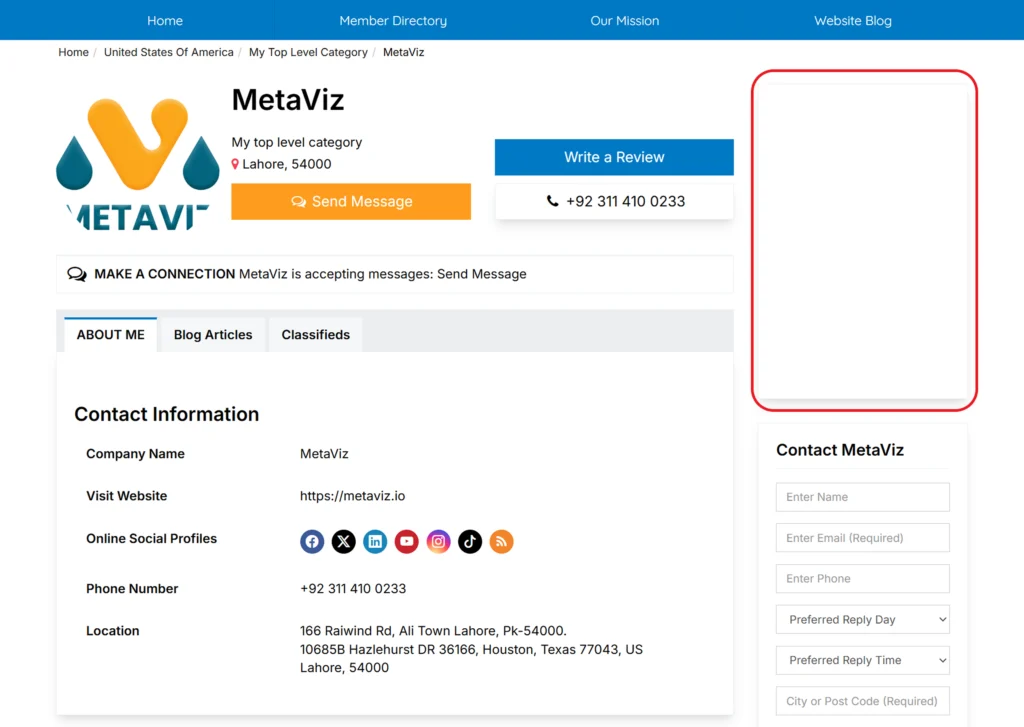
Task: Click the Enter Email (Required) field
Action: coord(862,538)
